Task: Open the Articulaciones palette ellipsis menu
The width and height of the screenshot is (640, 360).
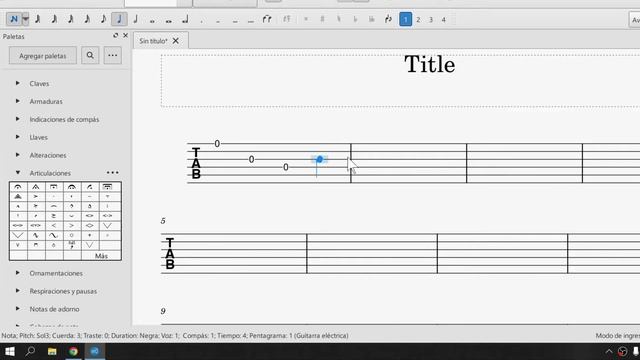Action: [113, 173]
